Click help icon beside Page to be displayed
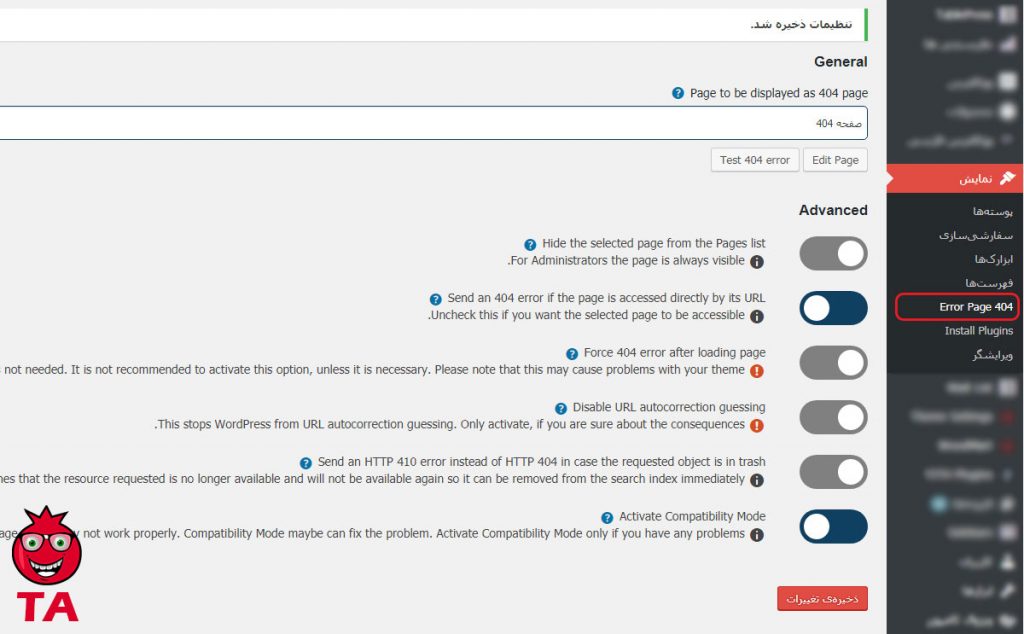This screenshot has height=634, width=1024. coord(678,93)
